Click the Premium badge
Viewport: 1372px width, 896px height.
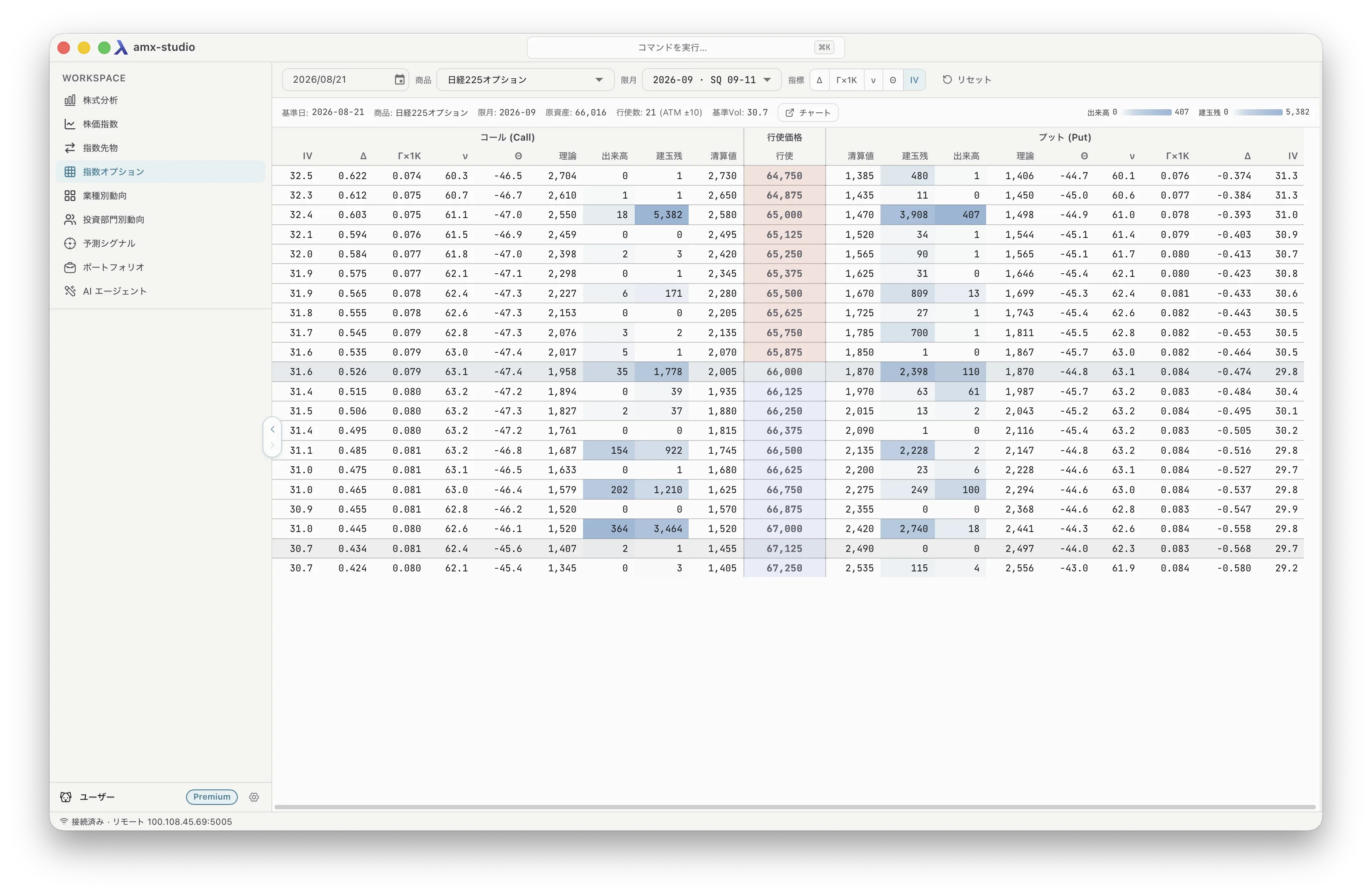point(212,797)
